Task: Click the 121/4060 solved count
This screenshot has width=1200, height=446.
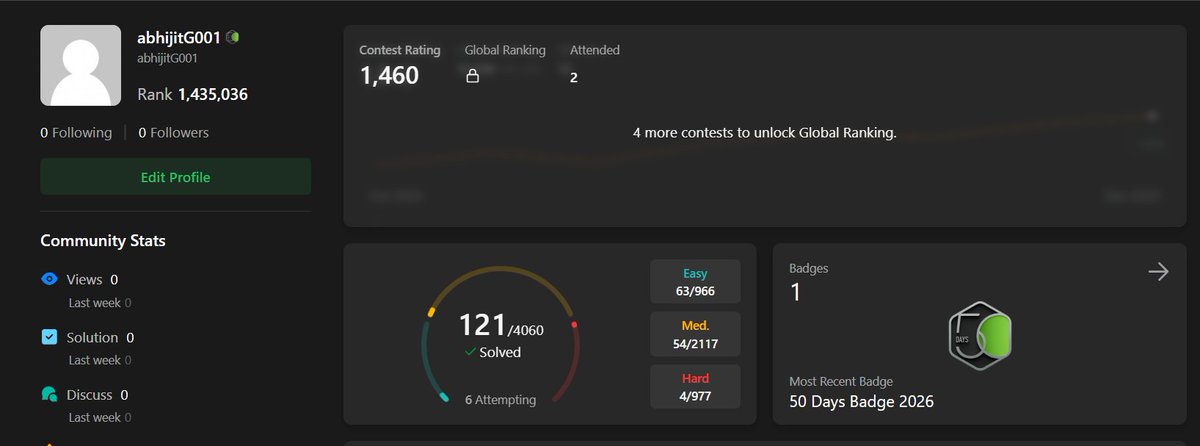Action: point(501,326)
